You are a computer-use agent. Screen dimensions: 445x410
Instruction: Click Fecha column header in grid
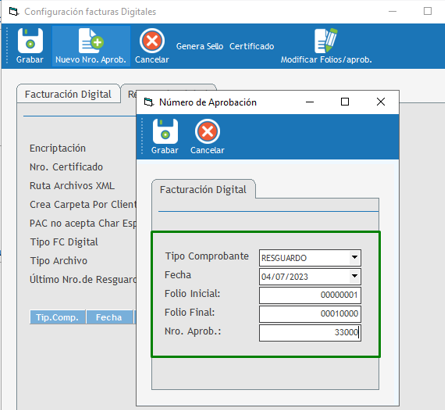tap(109, 317)
